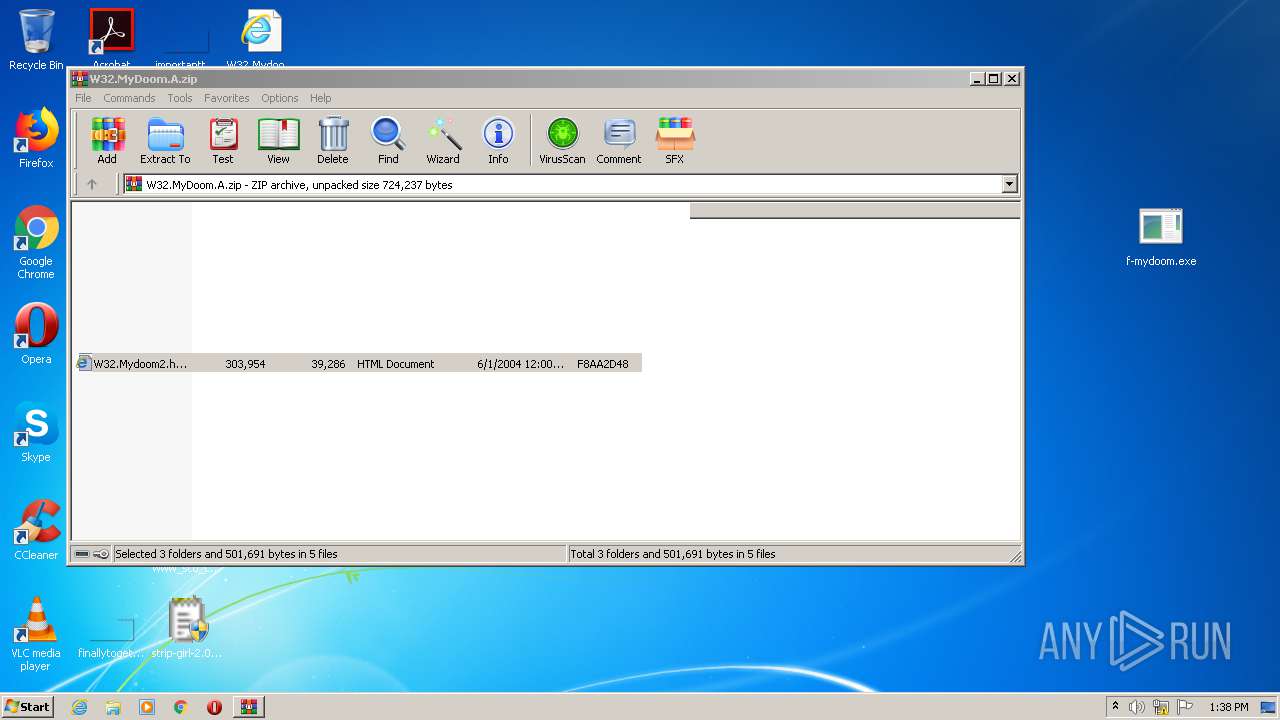Viewport: 1280px width, 720px height.
Task: Select the Recycle Bin desktop icon
Action: (x=36, y=40)
